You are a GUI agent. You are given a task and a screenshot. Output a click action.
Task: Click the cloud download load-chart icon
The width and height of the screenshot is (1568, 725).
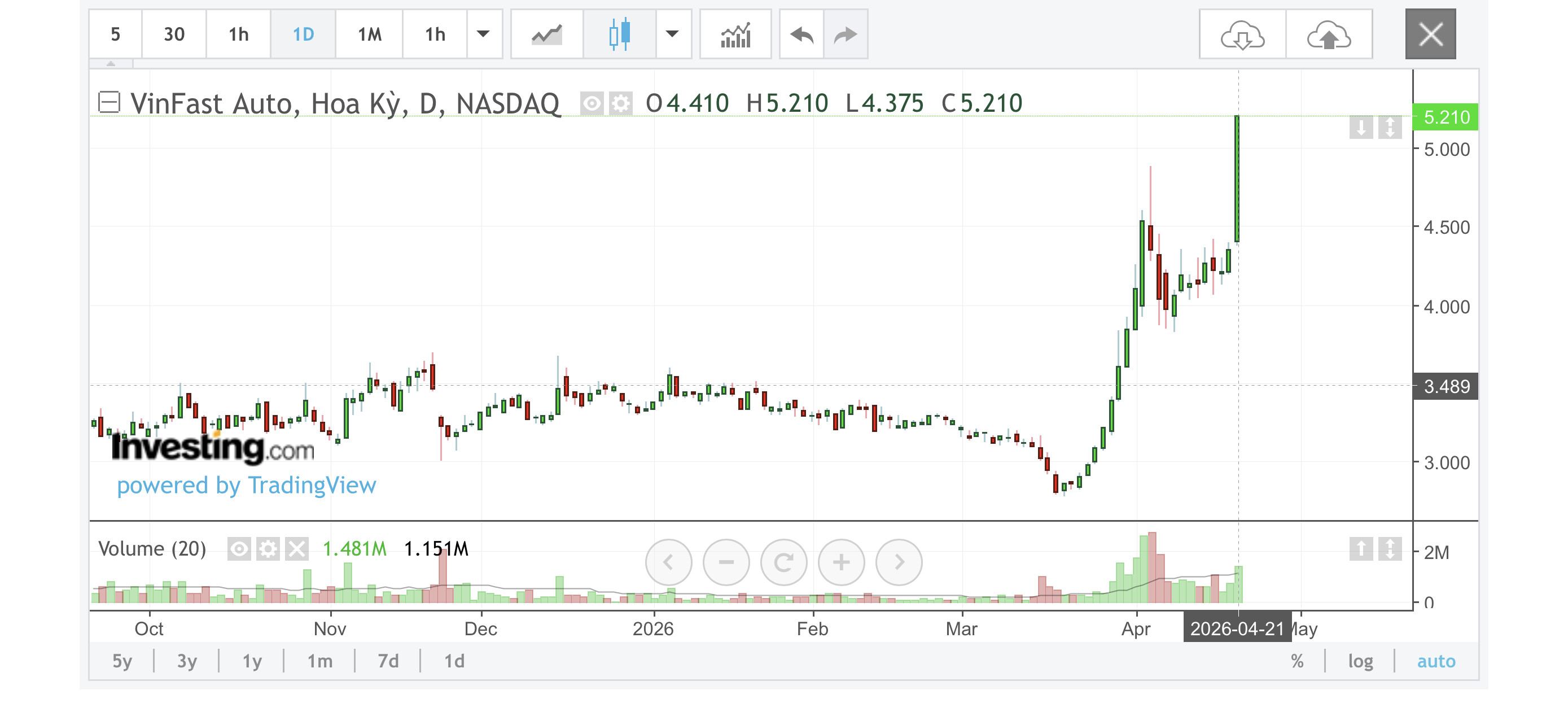click(x=1242, y=34)
